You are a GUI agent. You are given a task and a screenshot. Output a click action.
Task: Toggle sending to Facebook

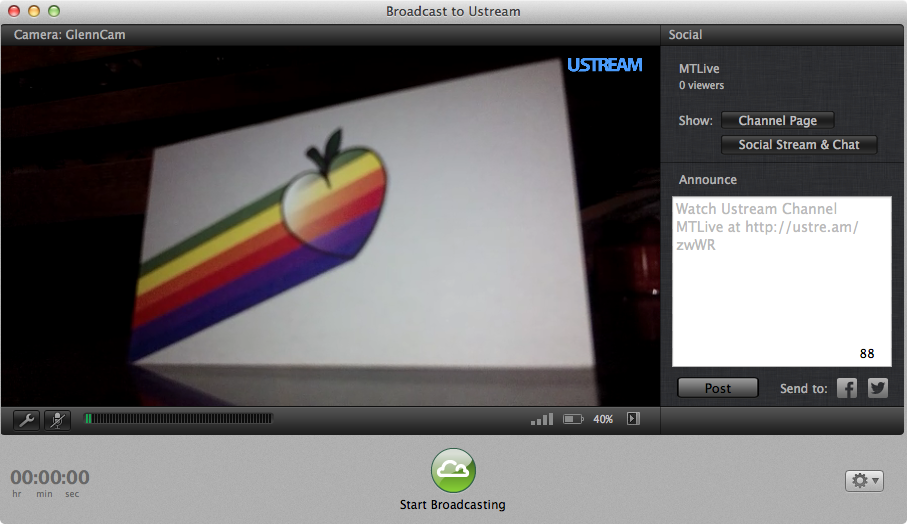[x=847, y=388]
